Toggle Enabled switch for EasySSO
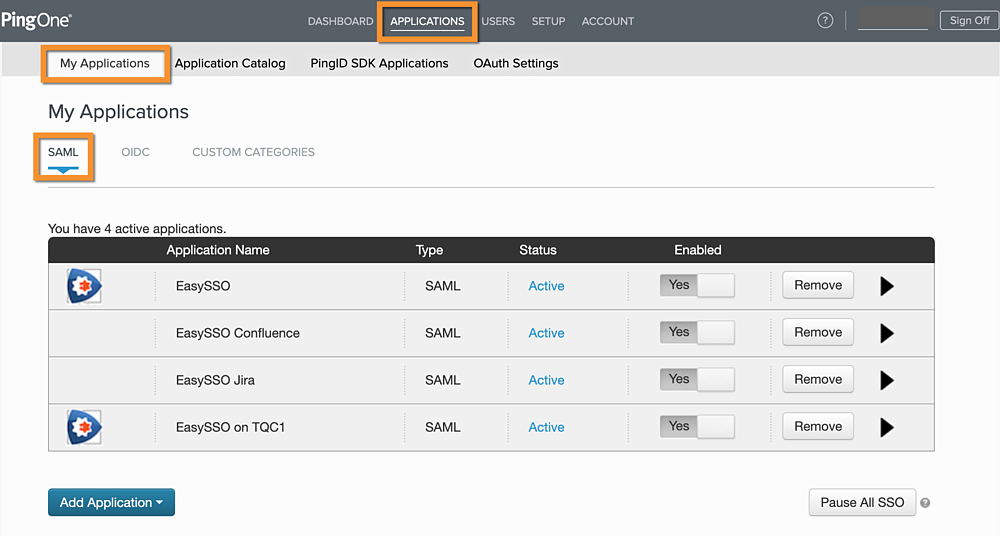Screen dimensions: 1000x536 697,285
